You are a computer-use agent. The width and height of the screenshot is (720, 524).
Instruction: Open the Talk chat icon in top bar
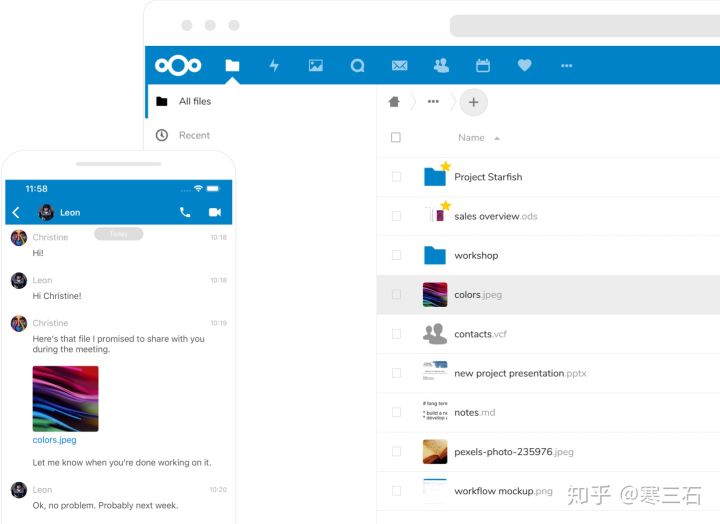357,66
